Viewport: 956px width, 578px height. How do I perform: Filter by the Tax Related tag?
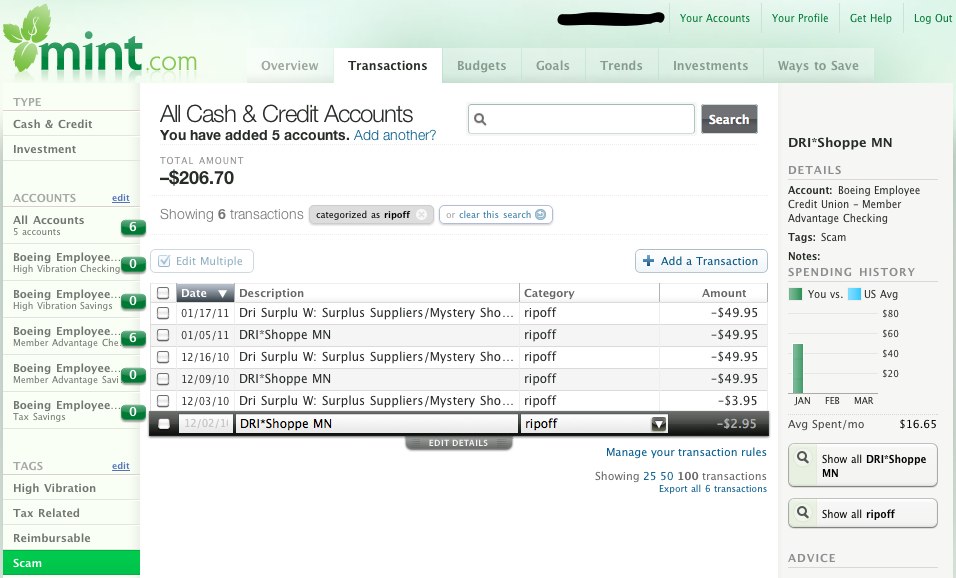71,513
